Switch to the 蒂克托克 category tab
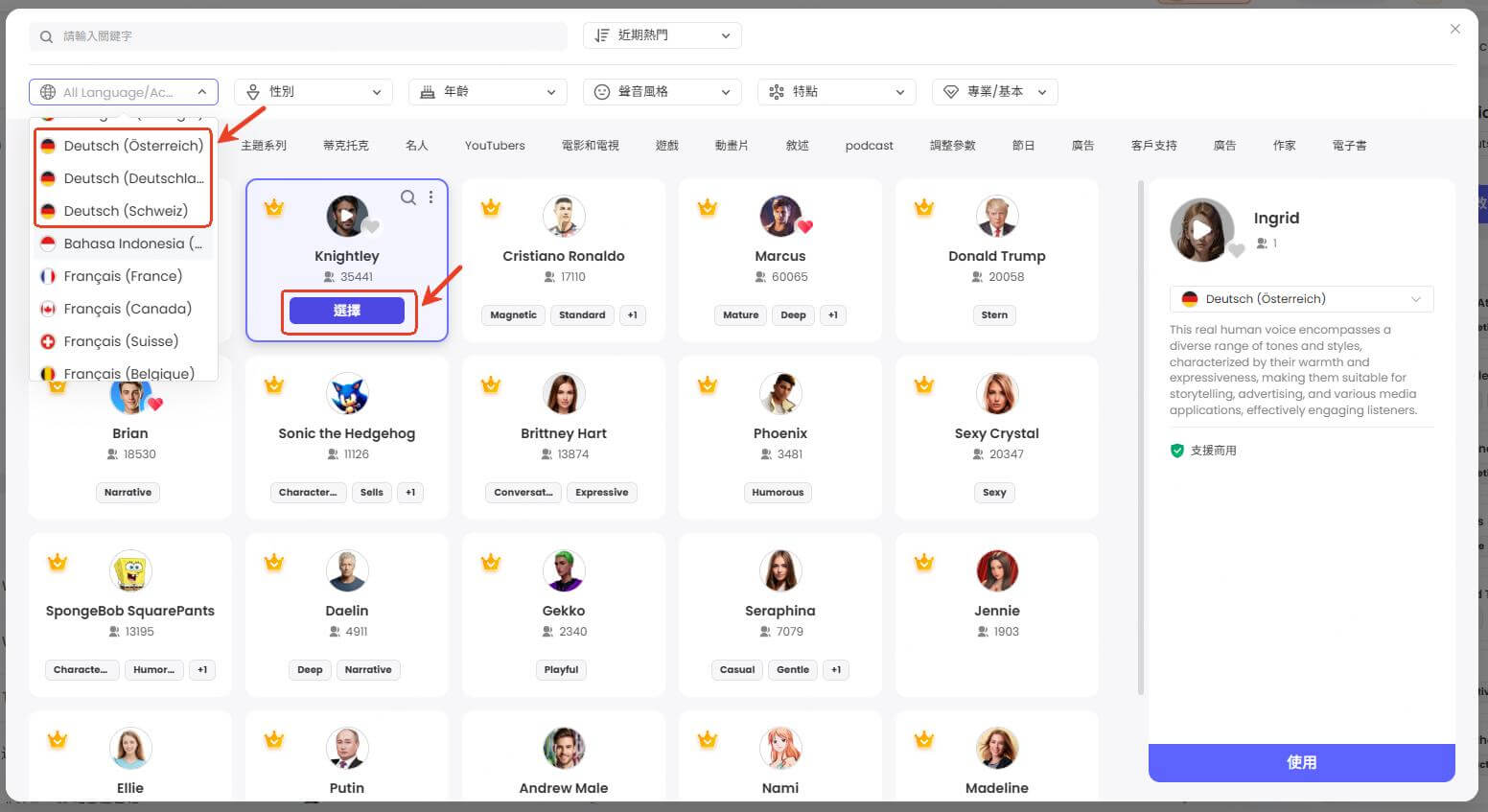 346,146
